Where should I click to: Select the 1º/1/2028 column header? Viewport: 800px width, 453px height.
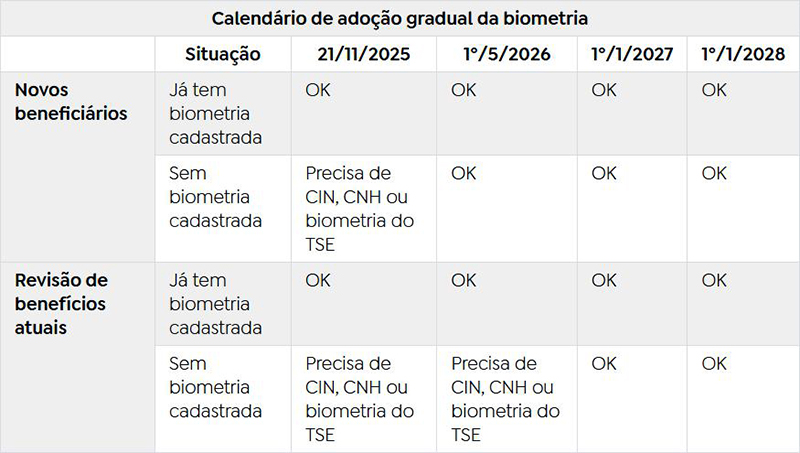(743, 54)
